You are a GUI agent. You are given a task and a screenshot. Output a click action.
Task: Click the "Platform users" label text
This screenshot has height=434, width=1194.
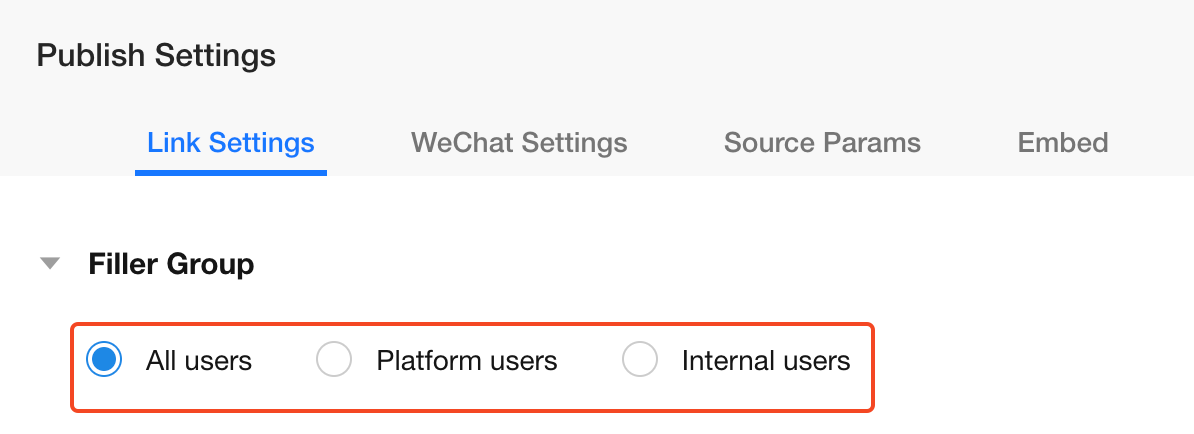(x=466, y=360)
